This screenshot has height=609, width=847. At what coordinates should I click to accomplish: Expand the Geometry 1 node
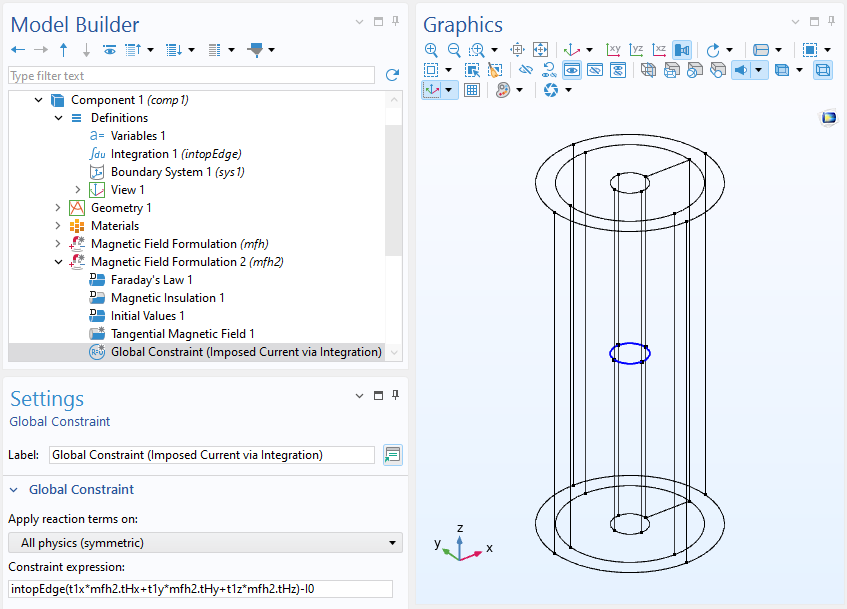[x=58, y=208]
